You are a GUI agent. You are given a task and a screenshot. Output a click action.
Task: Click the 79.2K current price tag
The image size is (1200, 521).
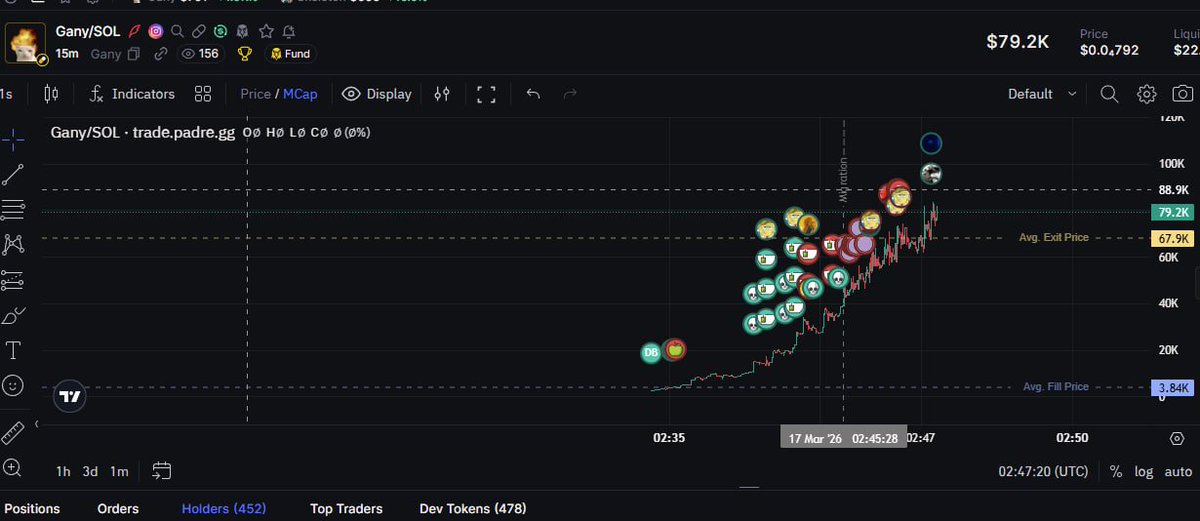(x=1173, y=212)
